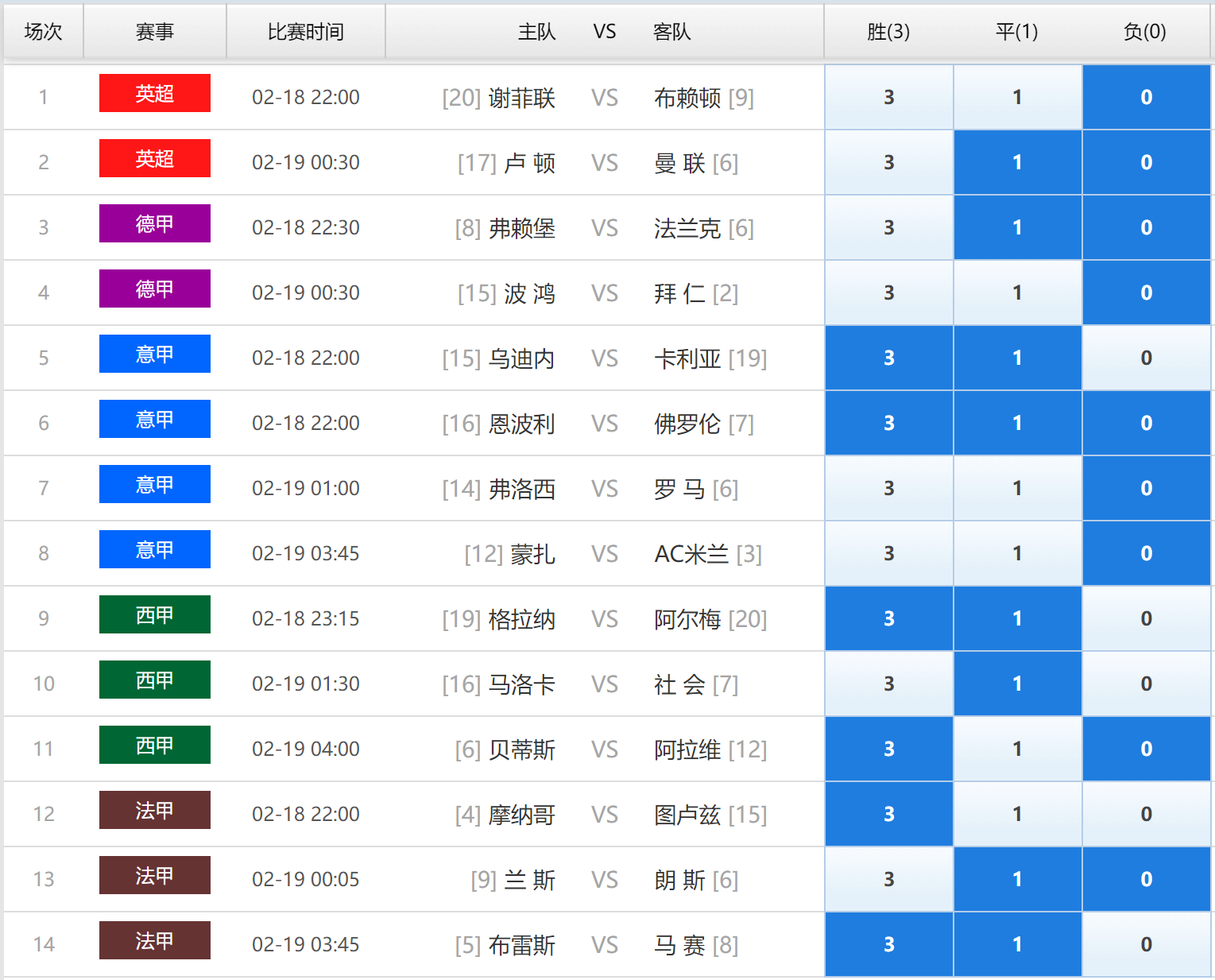
Task: Select win (3) for 弗洛西 vs 罗马
Action: coord(889,488)
